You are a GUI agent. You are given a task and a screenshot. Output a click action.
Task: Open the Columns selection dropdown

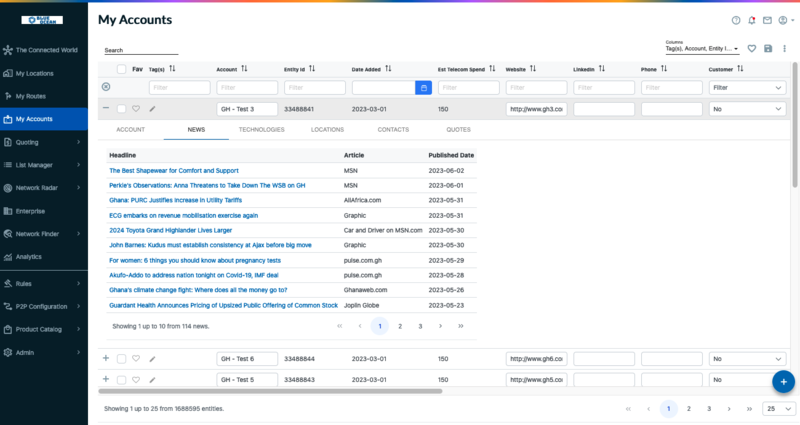702,48
